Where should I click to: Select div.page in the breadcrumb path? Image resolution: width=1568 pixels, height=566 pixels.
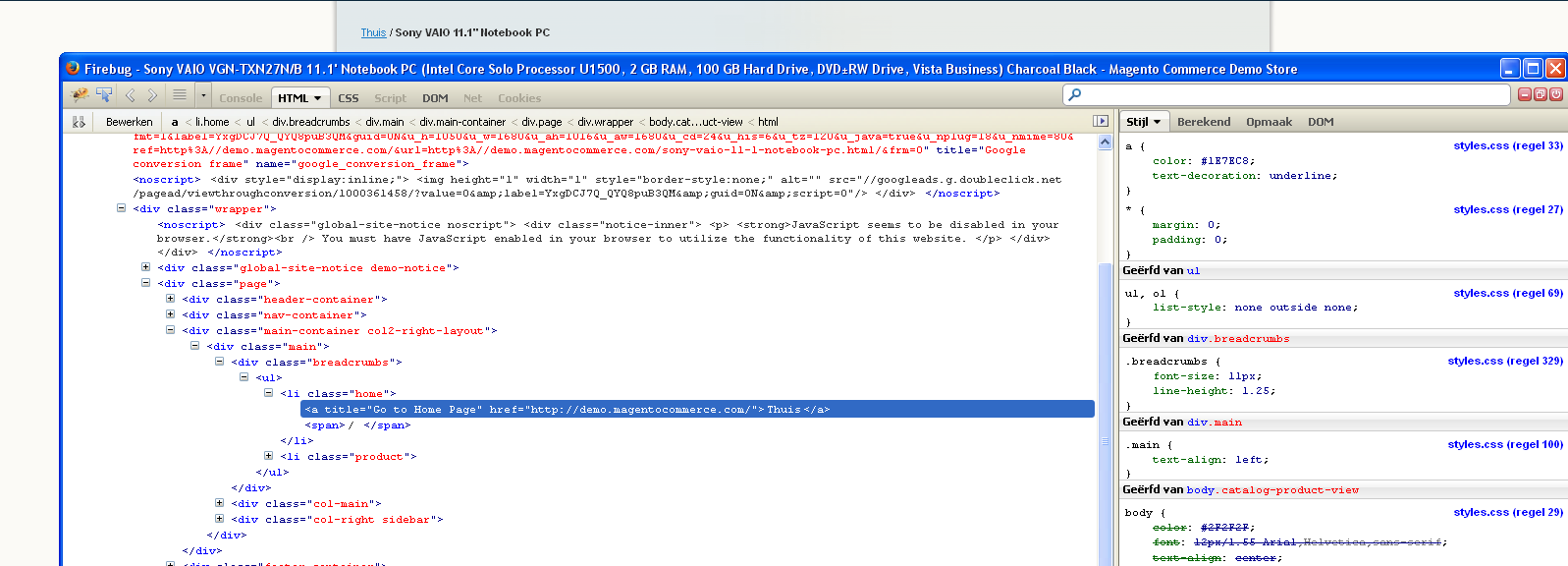click(x=542, y=122)
